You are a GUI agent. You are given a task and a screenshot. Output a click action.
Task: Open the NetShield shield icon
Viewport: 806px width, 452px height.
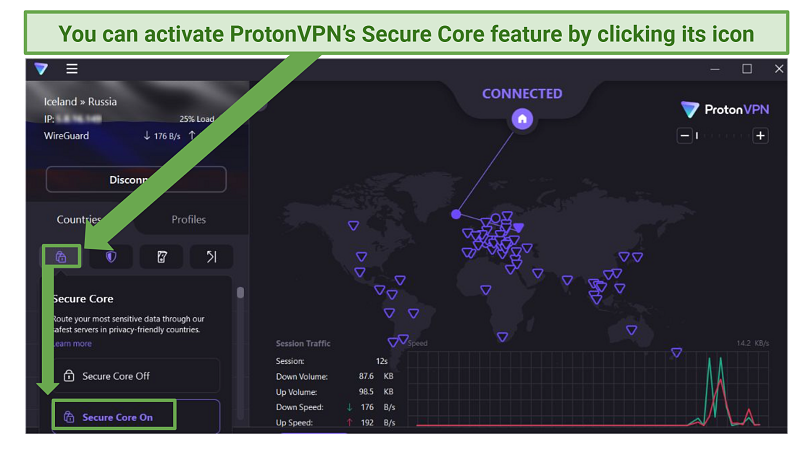(111, 256)
